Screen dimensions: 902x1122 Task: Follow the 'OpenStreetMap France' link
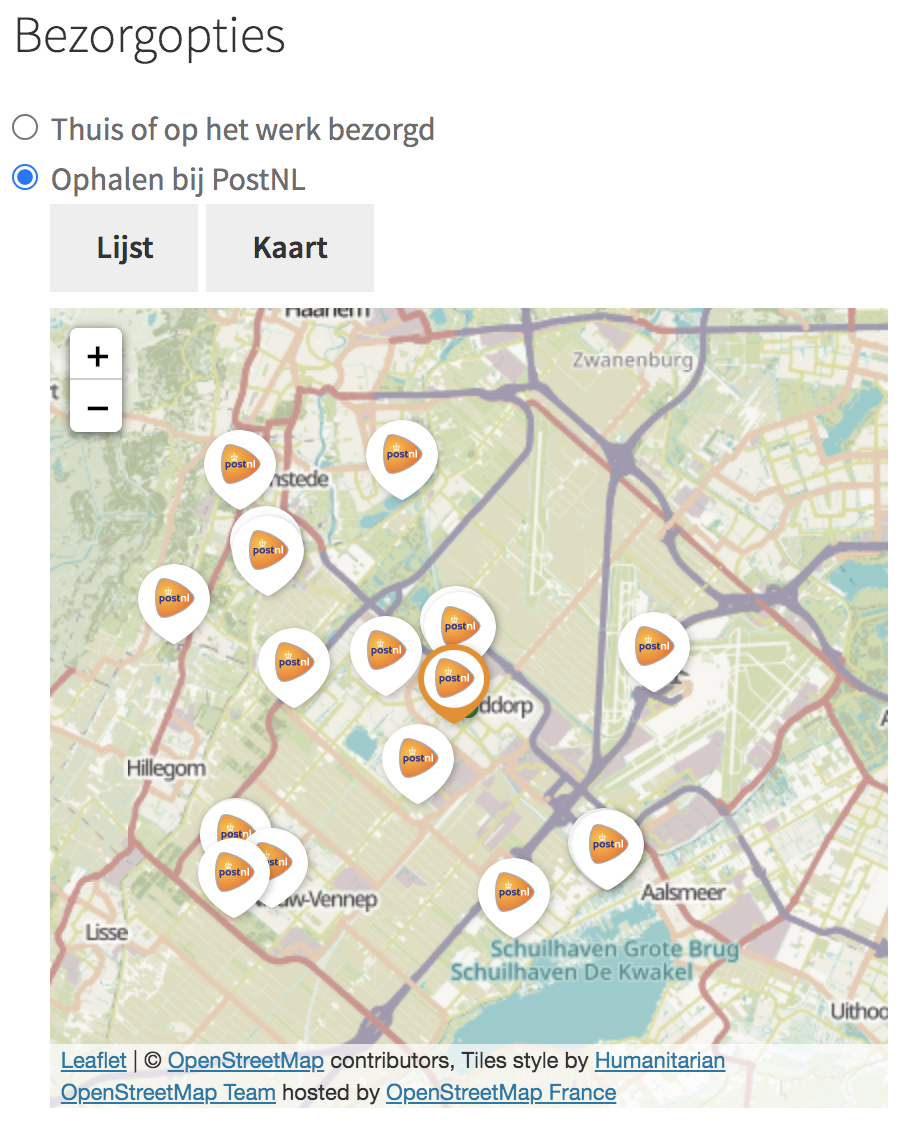tap(500, 1092)
